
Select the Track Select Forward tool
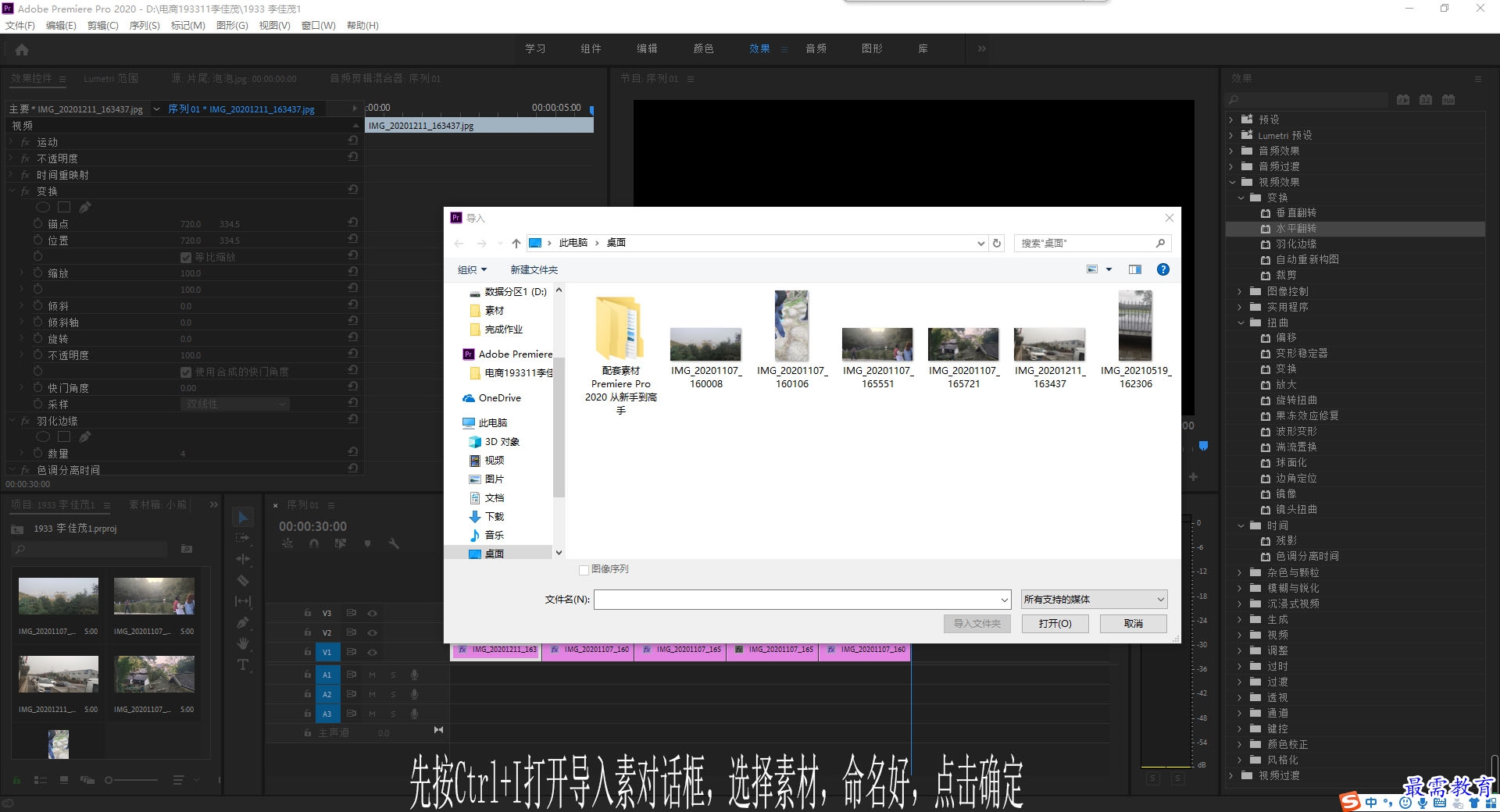pos(243,538)
